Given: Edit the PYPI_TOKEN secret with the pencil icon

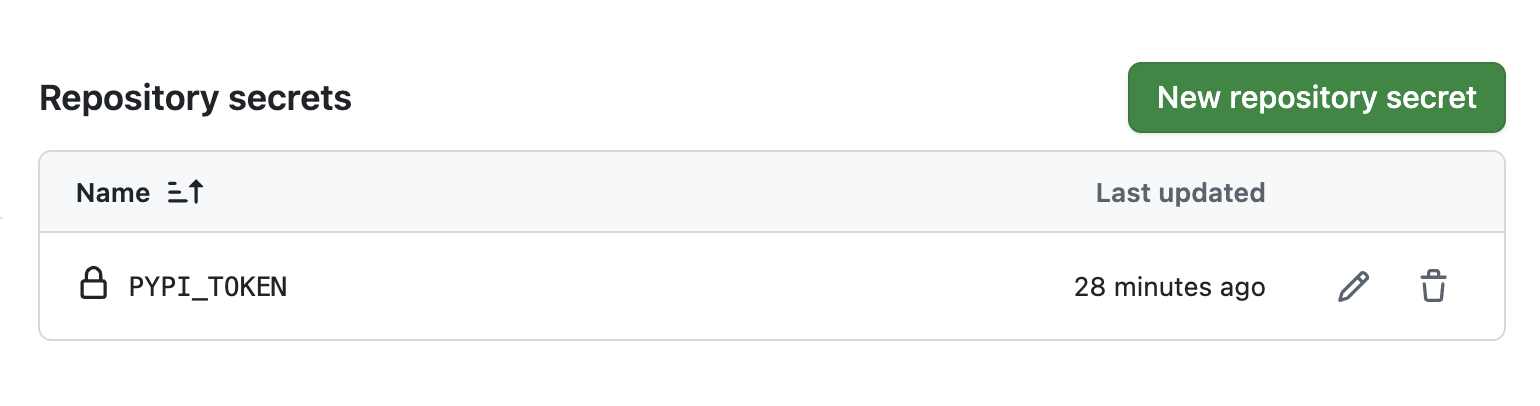Looking at the screenshot, I should (1353, 287).
